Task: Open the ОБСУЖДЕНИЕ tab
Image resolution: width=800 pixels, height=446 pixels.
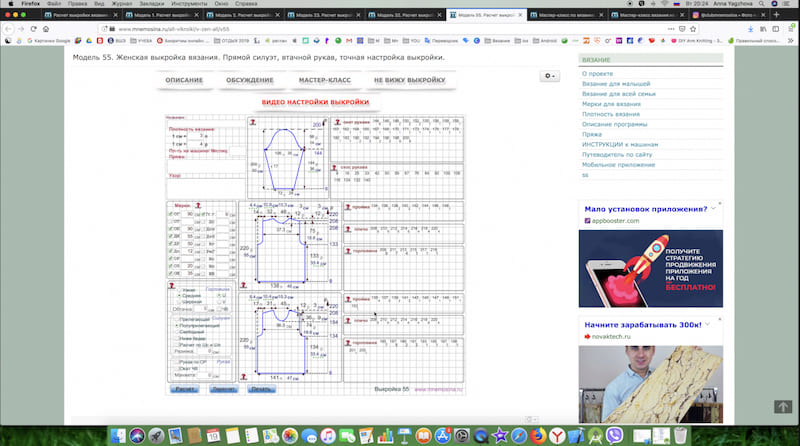Action: pos(250,80)
